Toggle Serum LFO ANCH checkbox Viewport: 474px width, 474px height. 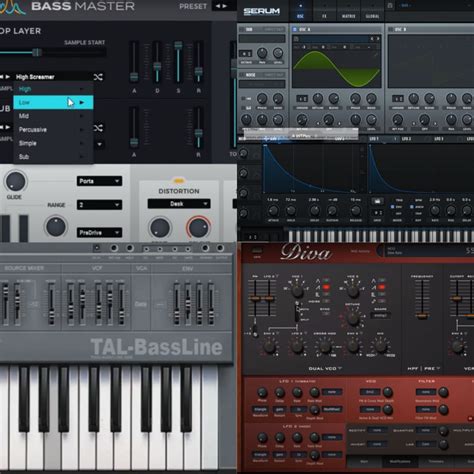pyautogui.click(x=412, y=207)
